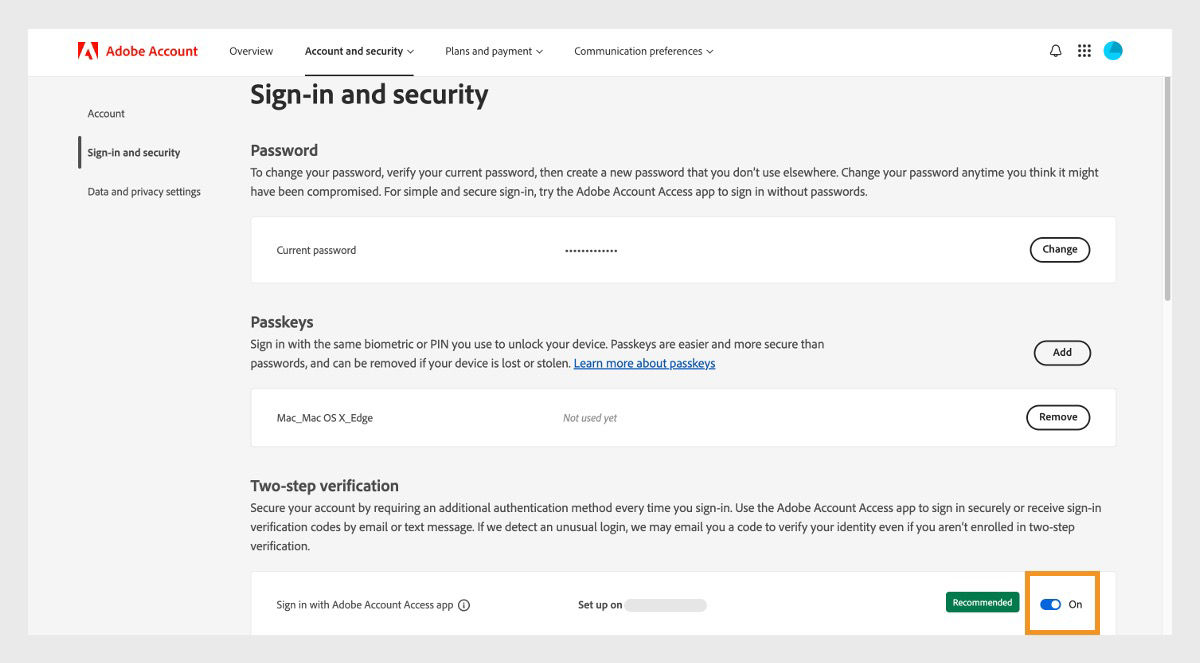Open the notifications bell
The height and width of the screenshot is (663, 1200).
pos(1055,50)
